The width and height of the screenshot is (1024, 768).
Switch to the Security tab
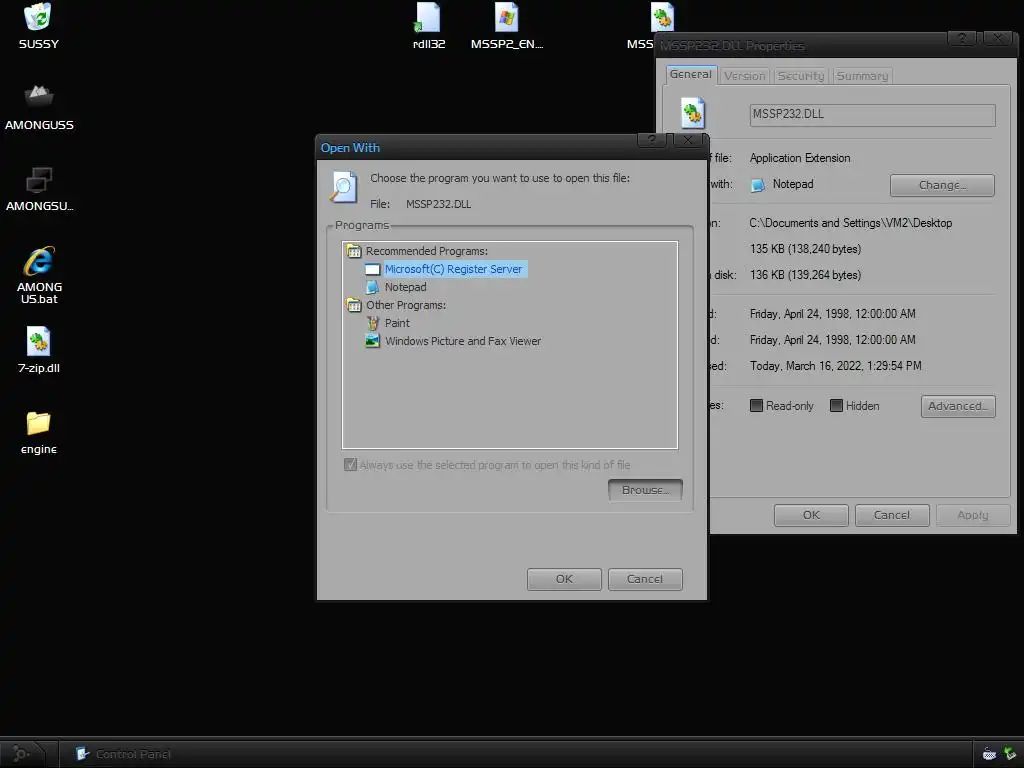(801, 76)
